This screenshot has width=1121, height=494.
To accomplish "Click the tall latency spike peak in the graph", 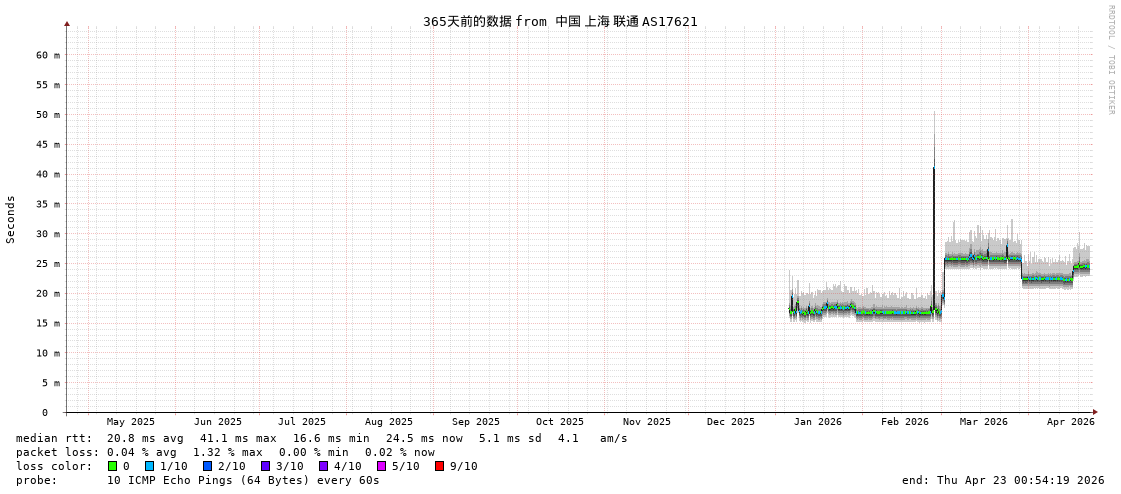I will [934, 168].
